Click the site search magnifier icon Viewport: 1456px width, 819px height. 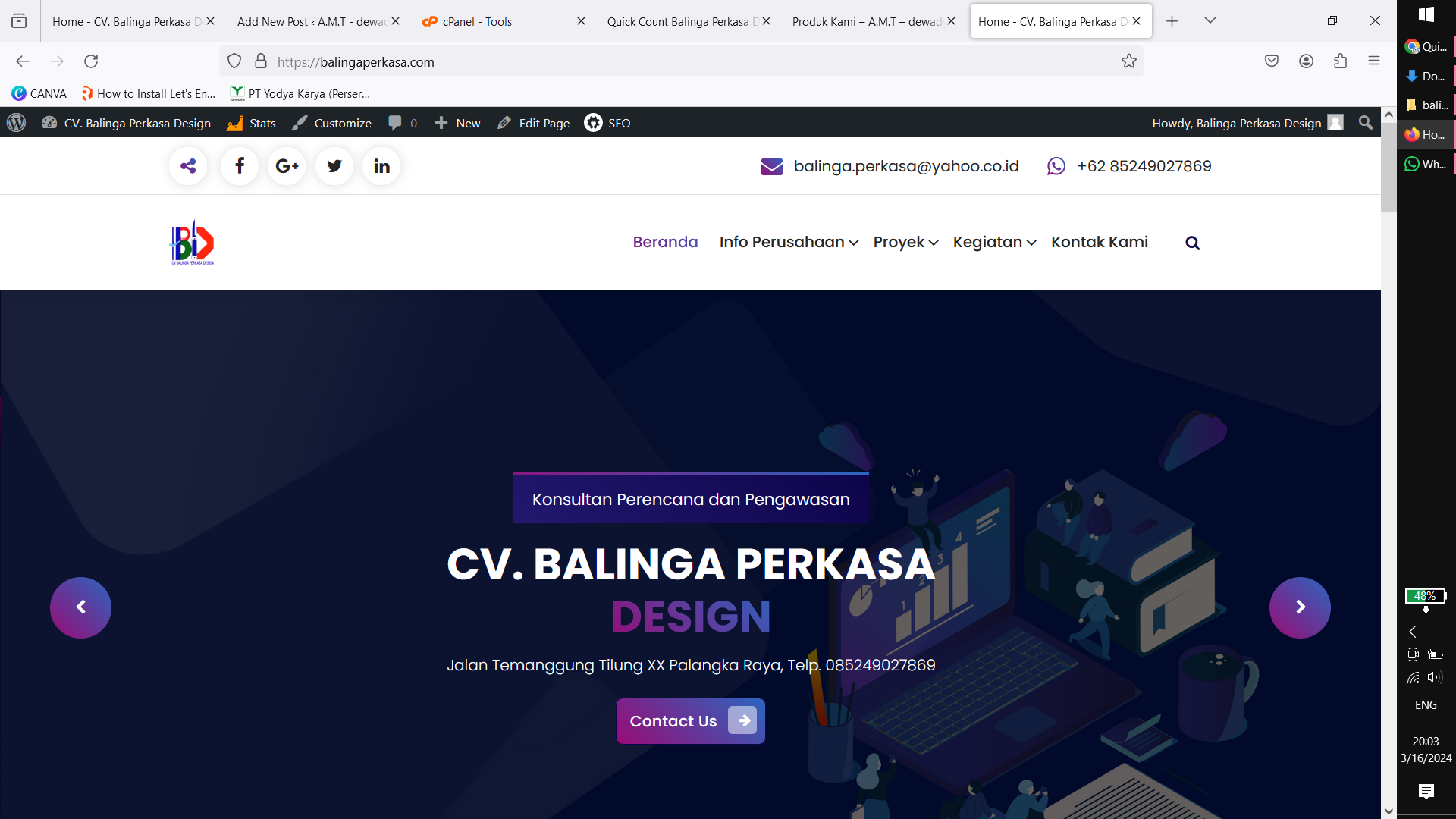(1192, 243)
